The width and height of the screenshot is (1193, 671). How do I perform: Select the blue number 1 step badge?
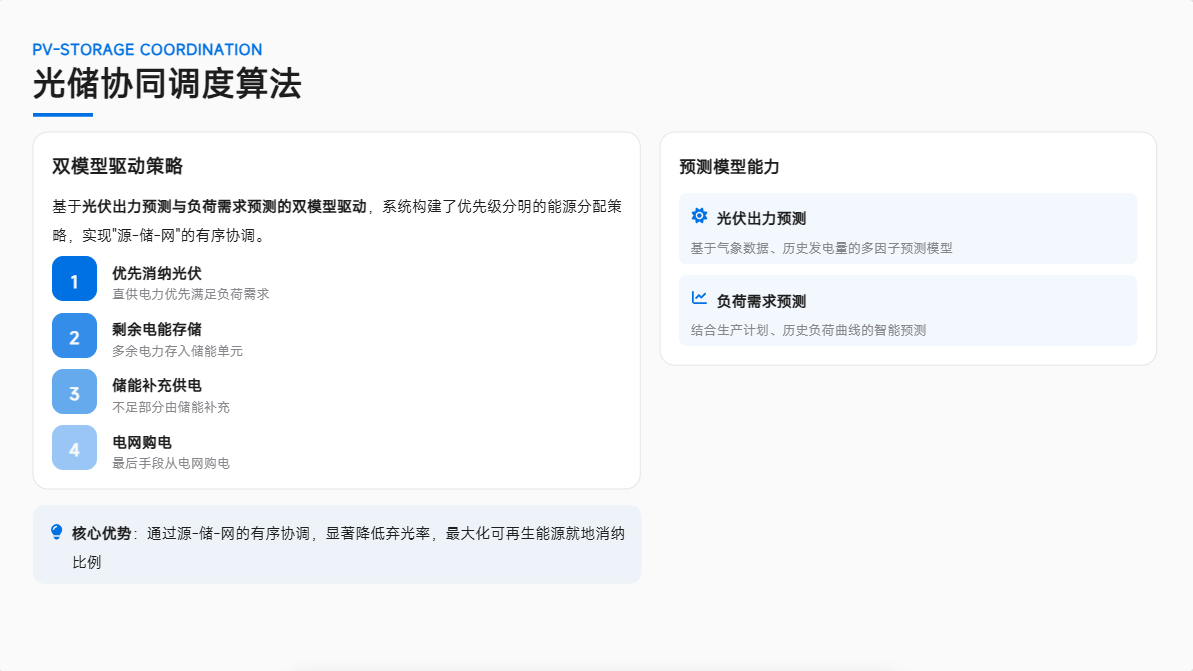[x=75, y=279]
